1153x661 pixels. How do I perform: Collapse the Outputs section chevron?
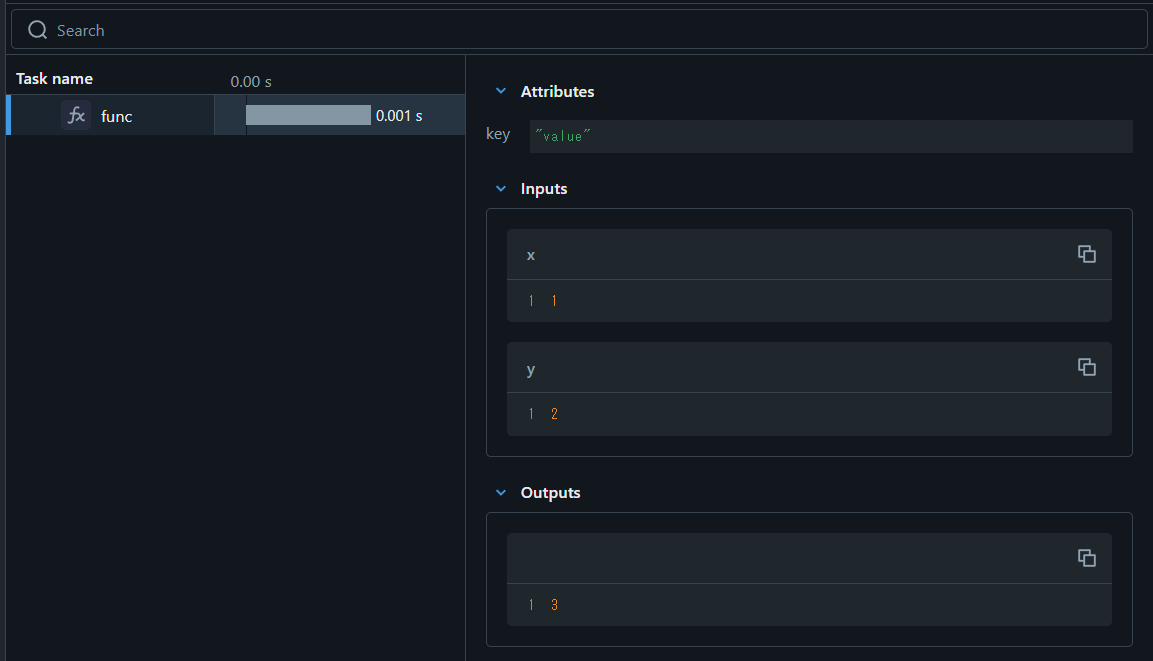501,493
